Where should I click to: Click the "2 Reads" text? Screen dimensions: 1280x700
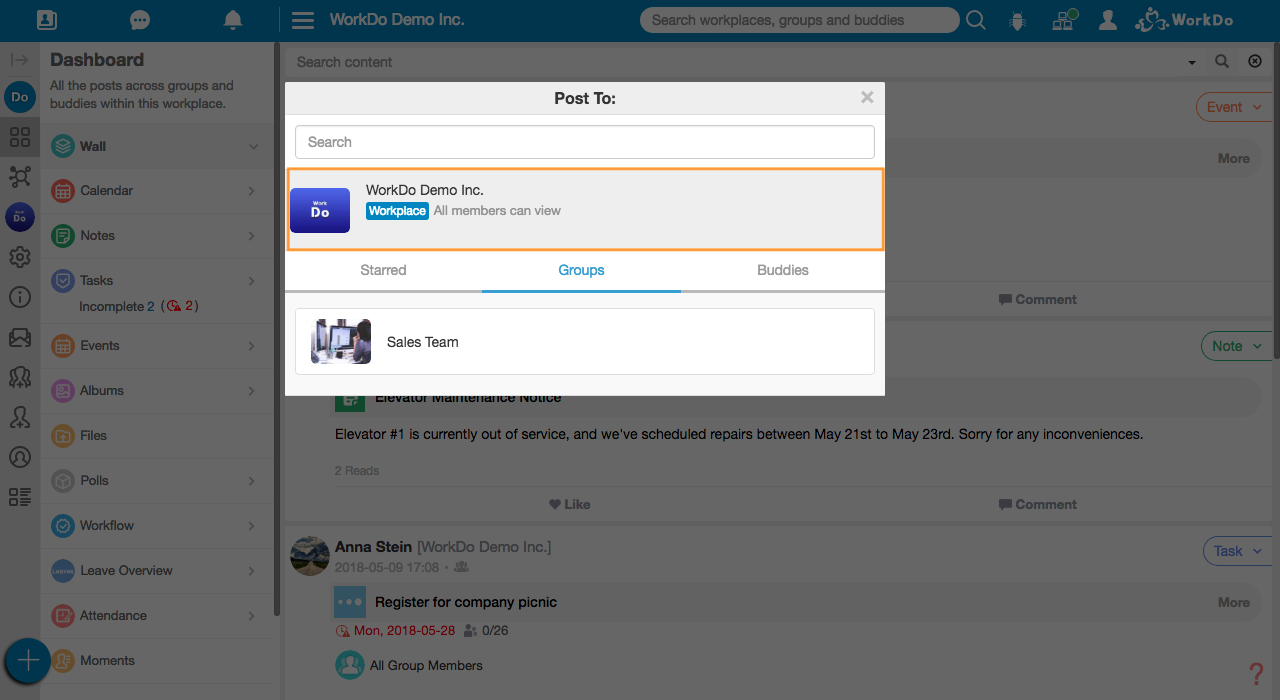pos(357,471)
